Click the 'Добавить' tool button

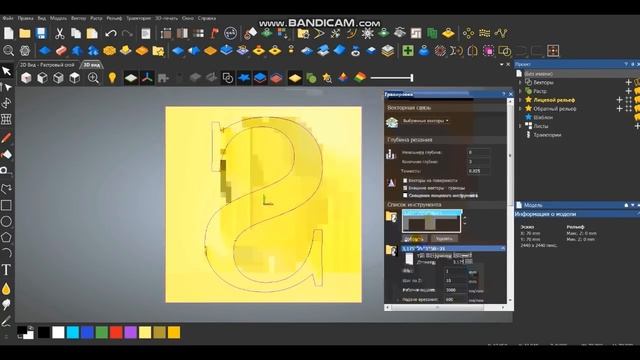(414, 239)
